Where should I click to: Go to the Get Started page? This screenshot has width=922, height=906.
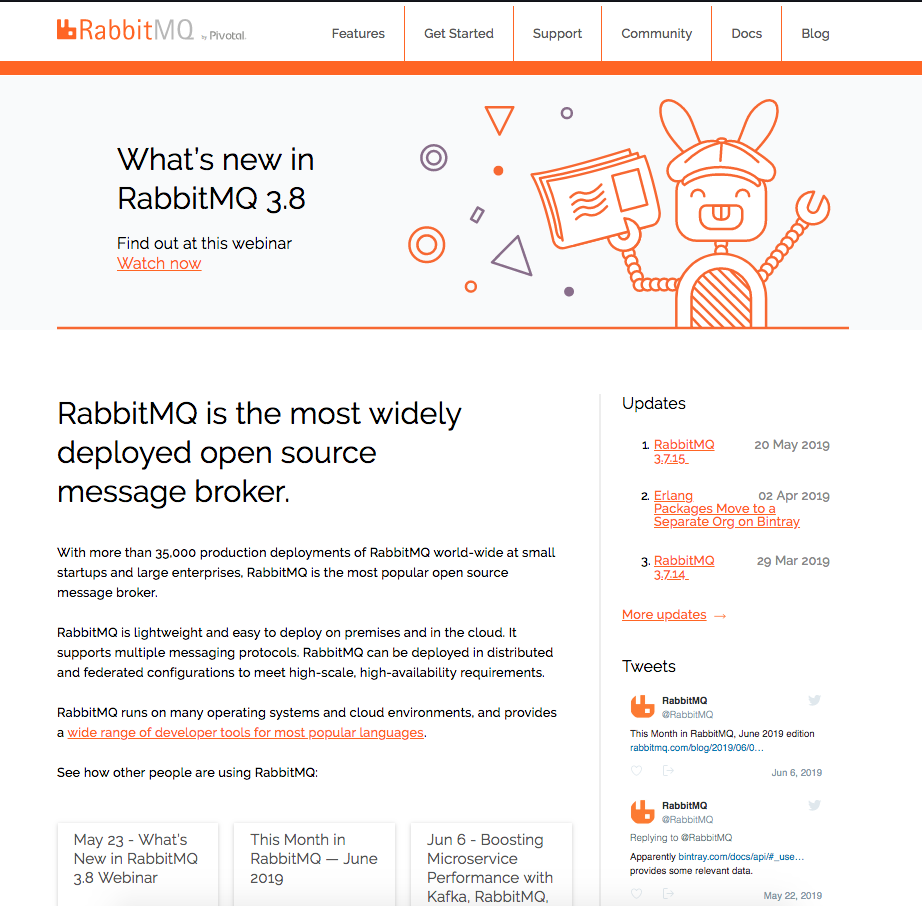pyautogui.click(x=459, y=34)
